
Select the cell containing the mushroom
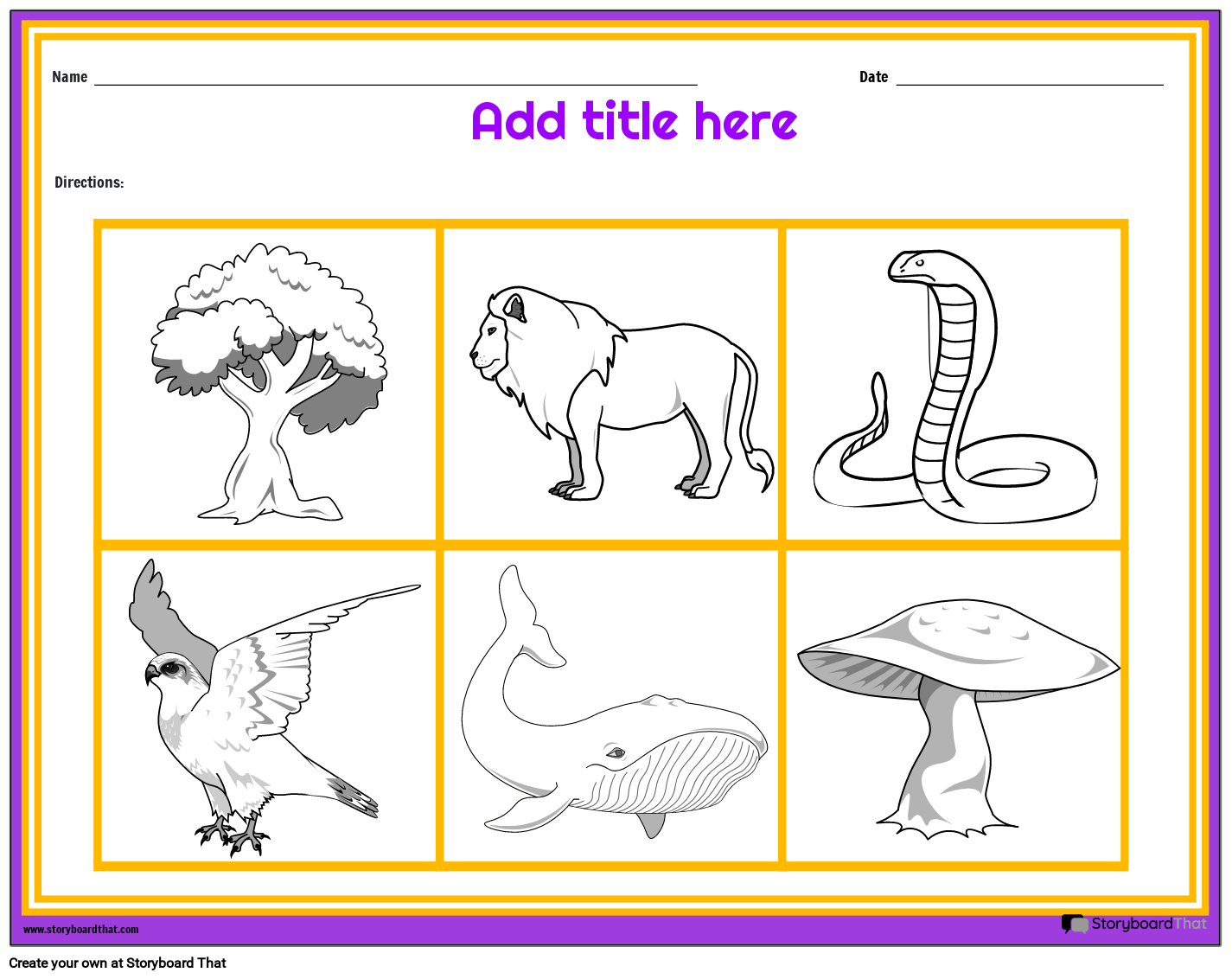[954, 705]
